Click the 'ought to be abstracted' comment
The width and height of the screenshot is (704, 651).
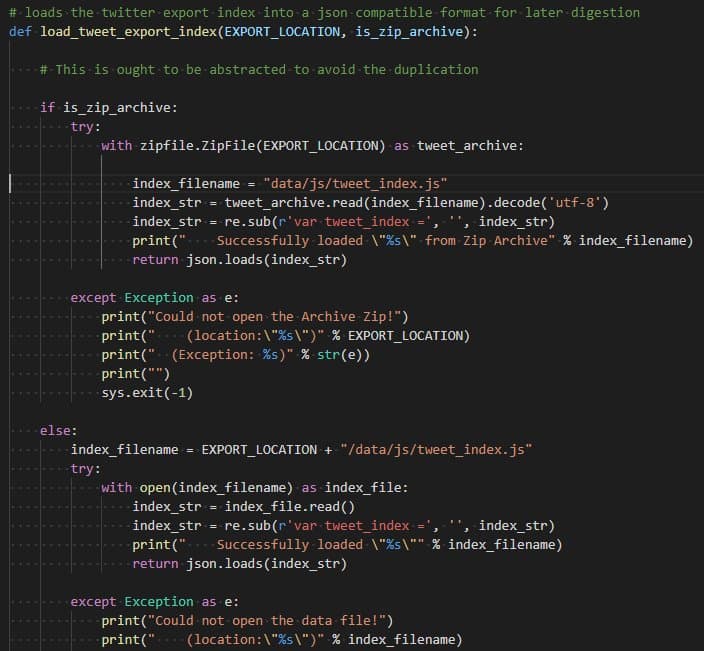pyautogui.click(x=260, y=70)
